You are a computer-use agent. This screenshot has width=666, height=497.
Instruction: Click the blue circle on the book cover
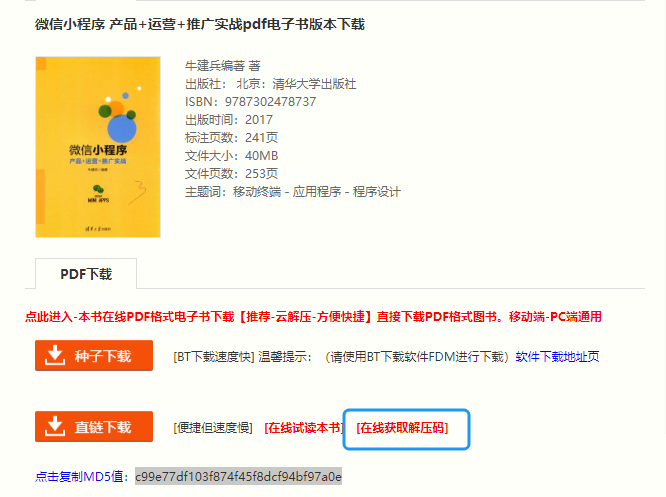click(x=122, y=129)
